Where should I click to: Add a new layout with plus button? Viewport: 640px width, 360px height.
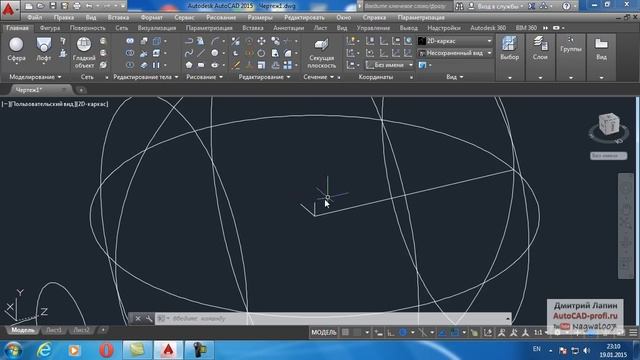103,330
